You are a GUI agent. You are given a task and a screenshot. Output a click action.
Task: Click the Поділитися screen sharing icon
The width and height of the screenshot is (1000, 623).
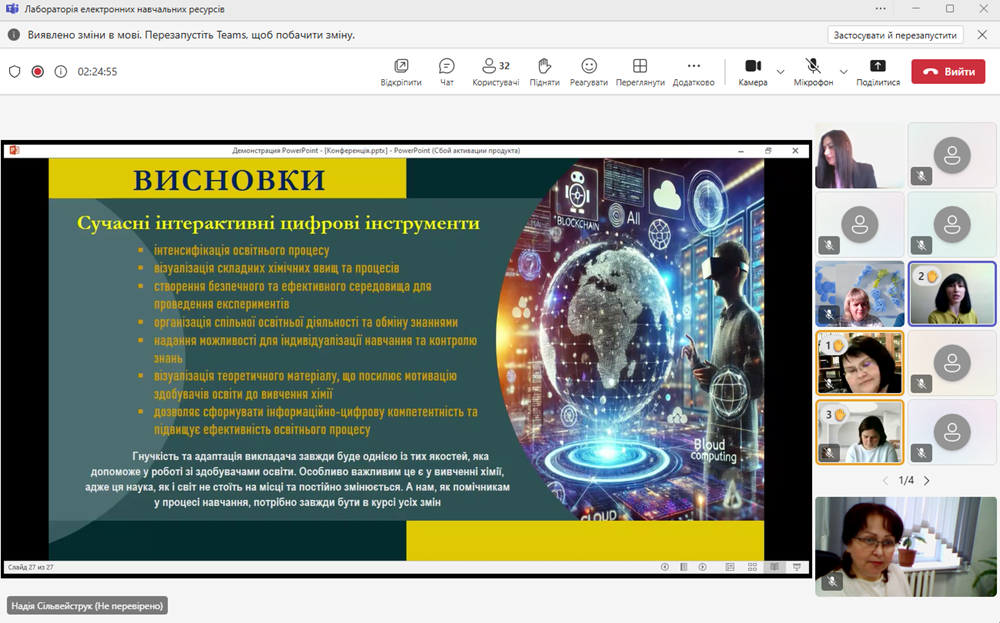point(879,70)
